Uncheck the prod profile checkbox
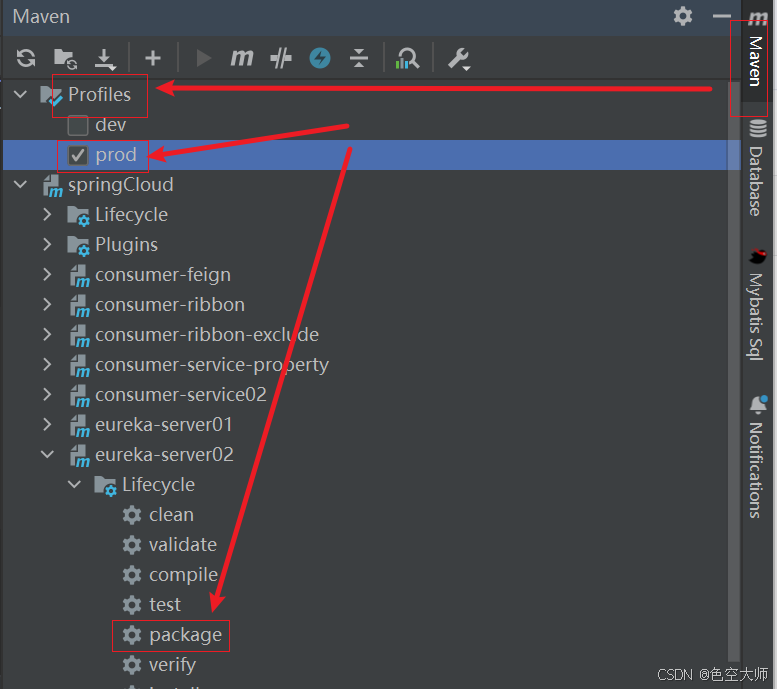This screenshot has height=689, width=777. click(x=78, y=155)
